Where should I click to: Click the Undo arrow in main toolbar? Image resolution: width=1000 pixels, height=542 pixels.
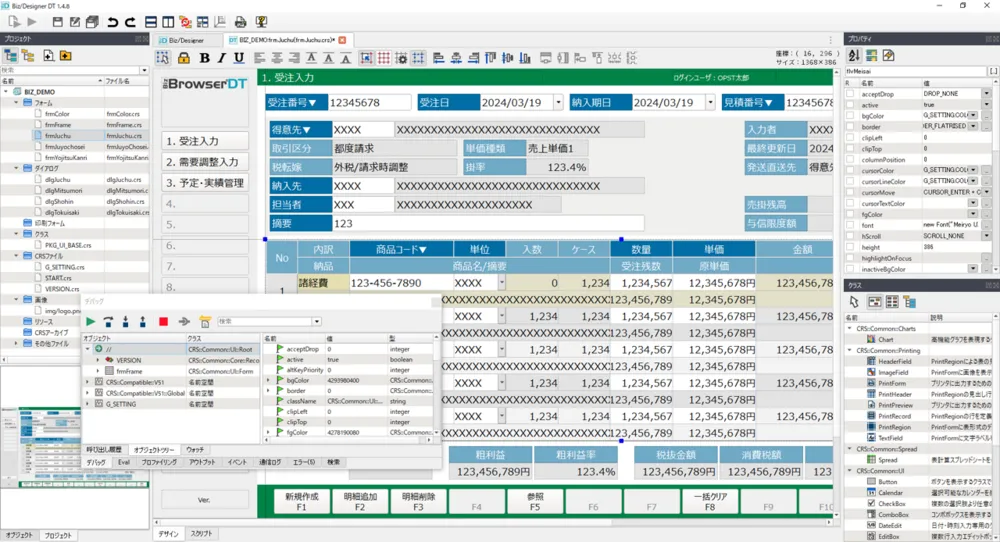(112, 21)
